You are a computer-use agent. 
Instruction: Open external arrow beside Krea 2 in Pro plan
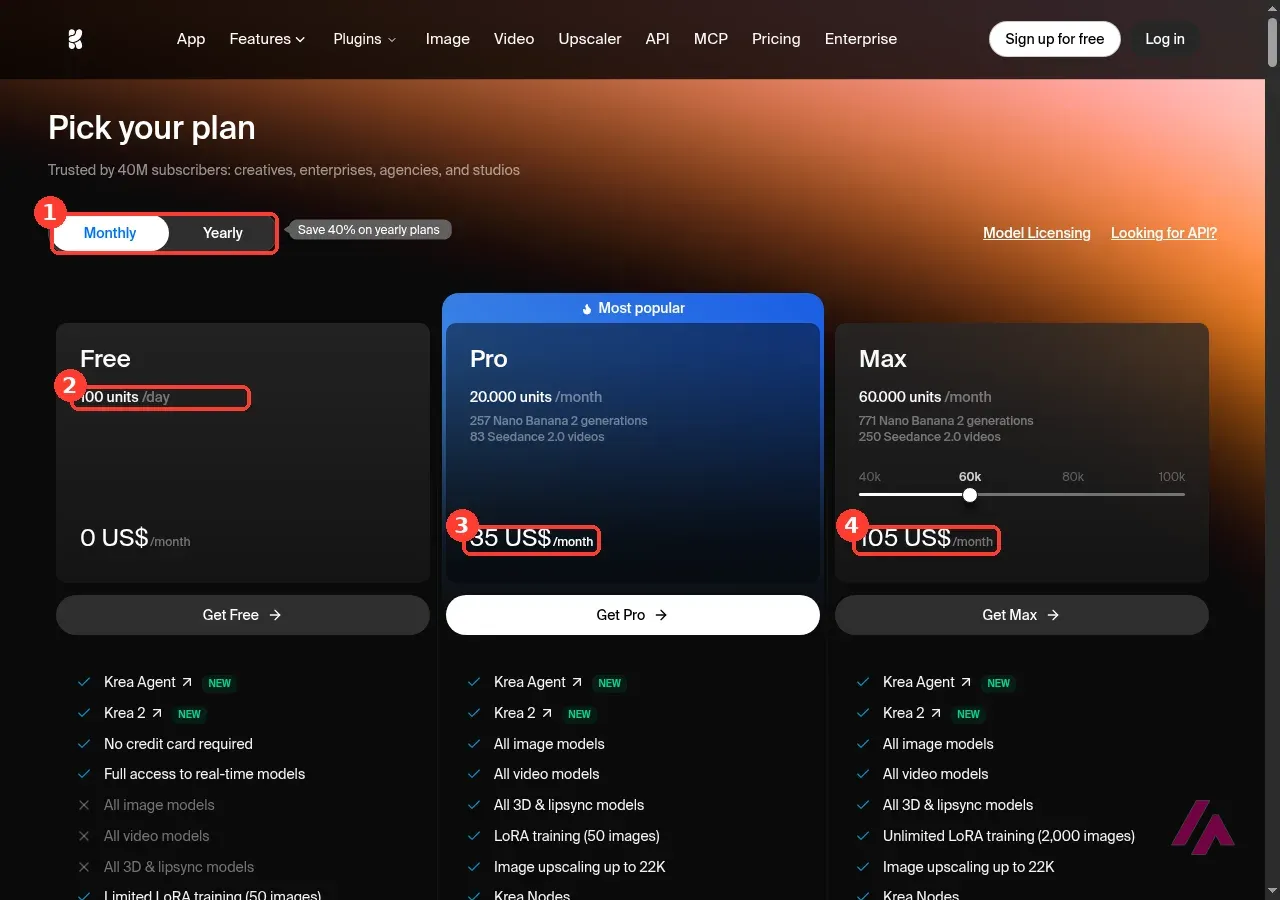546,713
